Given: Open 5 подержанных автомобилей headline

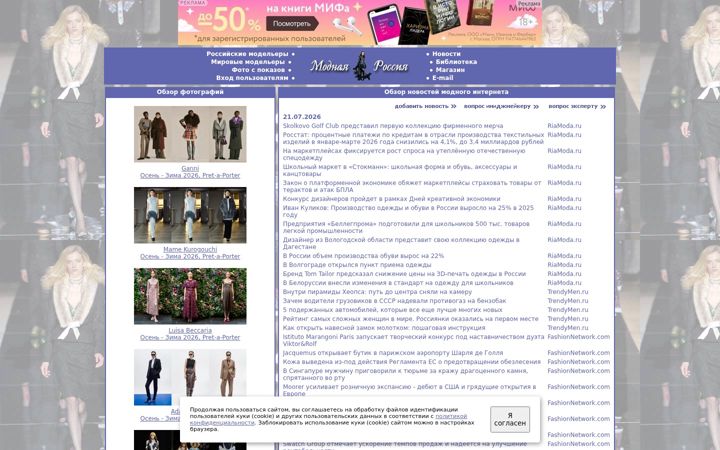Looking at the screenshot, I should 392,310.
